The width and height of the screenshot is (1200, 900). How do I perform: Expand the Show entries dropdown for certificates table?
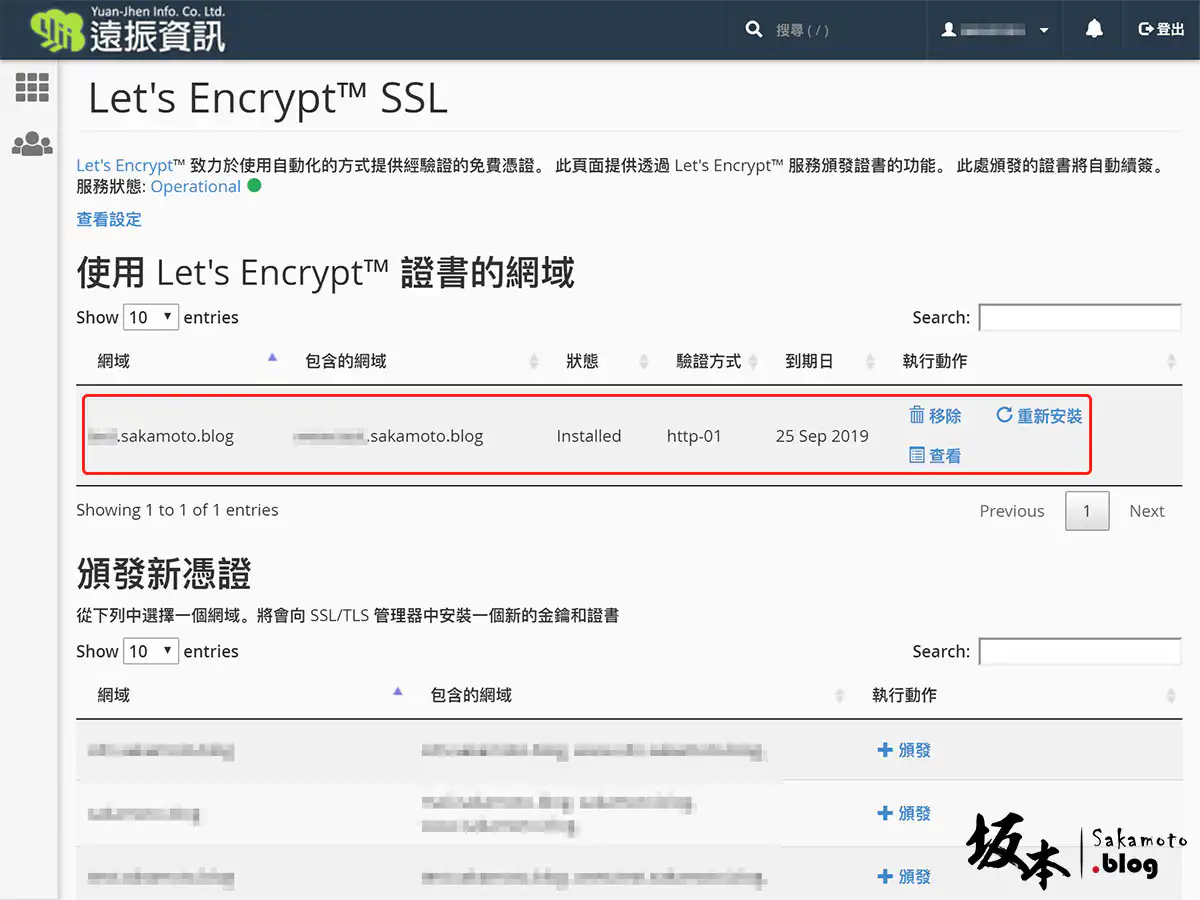[x=151, y=317]
